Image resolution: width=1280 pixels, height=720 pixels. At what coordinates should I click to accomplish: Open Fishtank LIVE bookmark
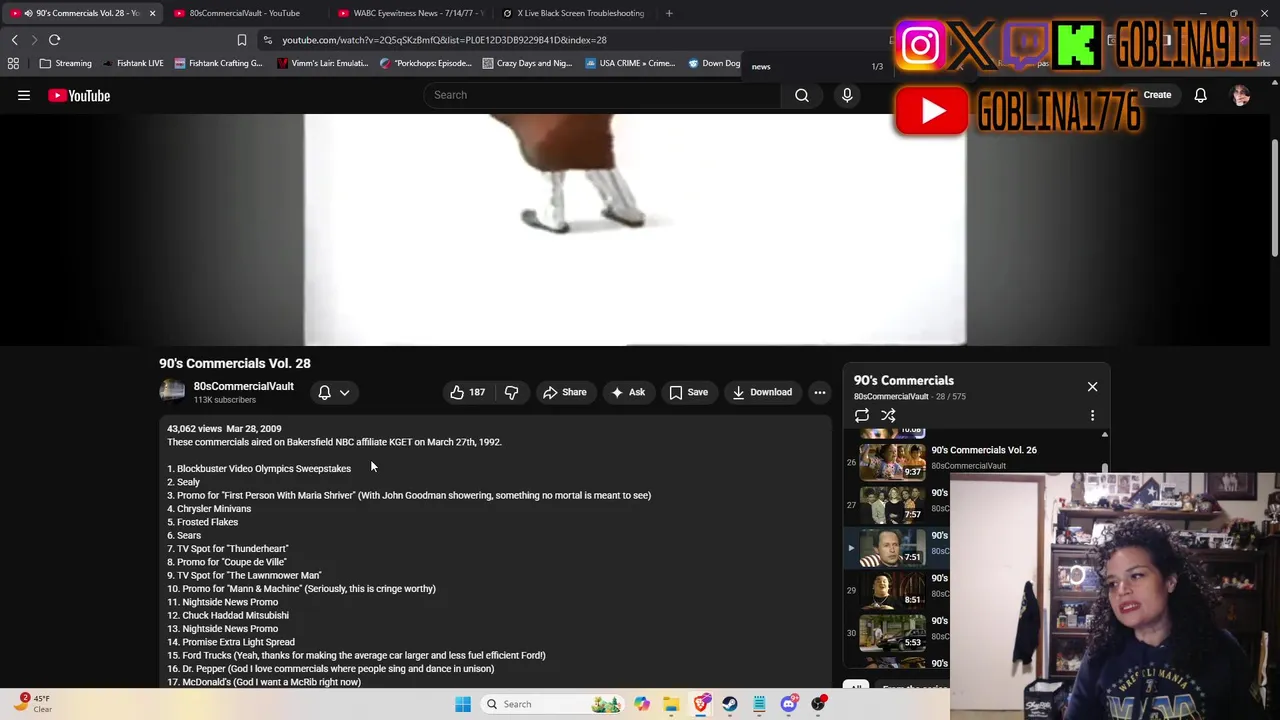click(x=133, y=63)
